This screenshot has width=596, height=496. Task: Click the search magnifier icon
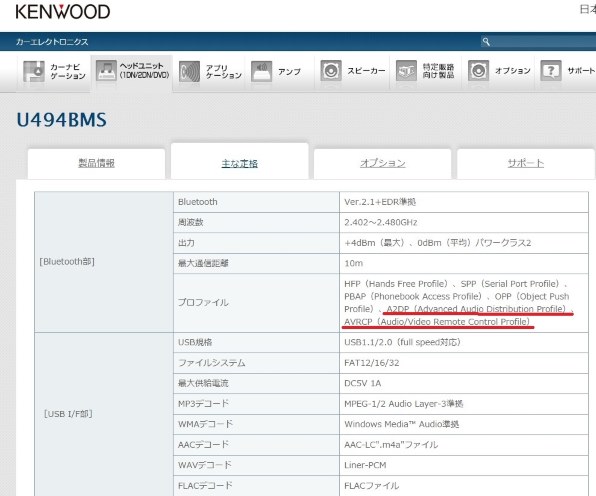(x=486, y=41)
